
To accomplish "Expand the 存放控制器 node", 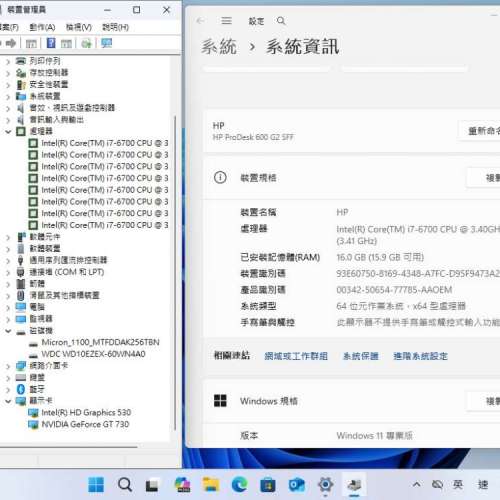I will pyautogui.click(x=8, y=73).
